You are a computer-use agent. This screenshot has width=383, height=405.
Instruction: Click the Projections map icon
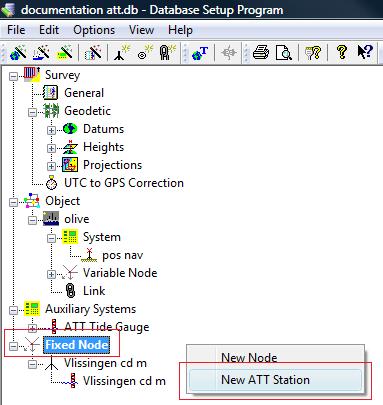click(x=70, y=165)
